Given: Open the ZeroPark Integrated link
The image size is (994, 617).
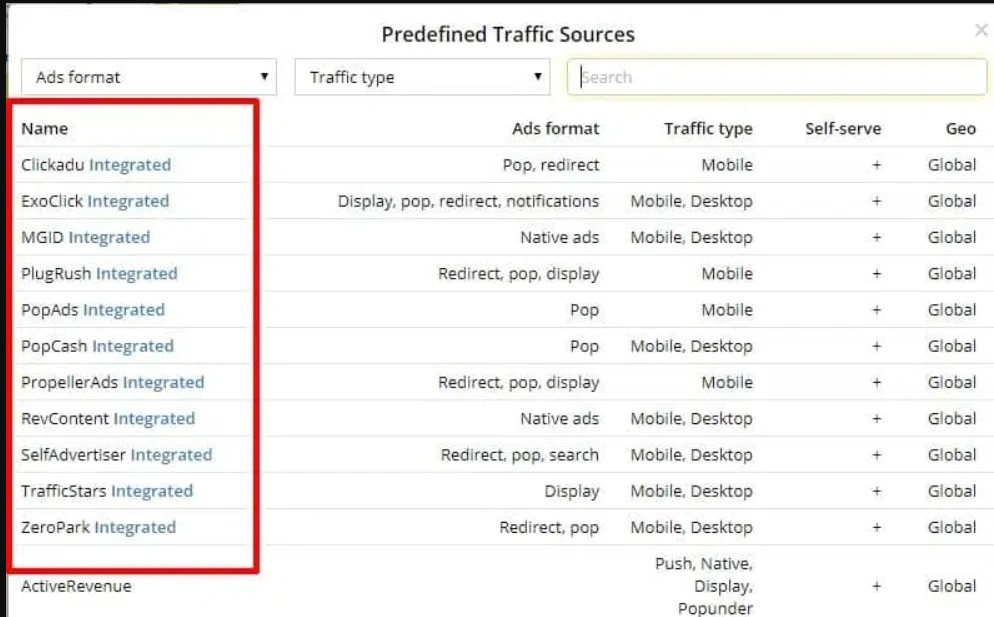Looking at the screenshot, I should [x=97, y=527].
